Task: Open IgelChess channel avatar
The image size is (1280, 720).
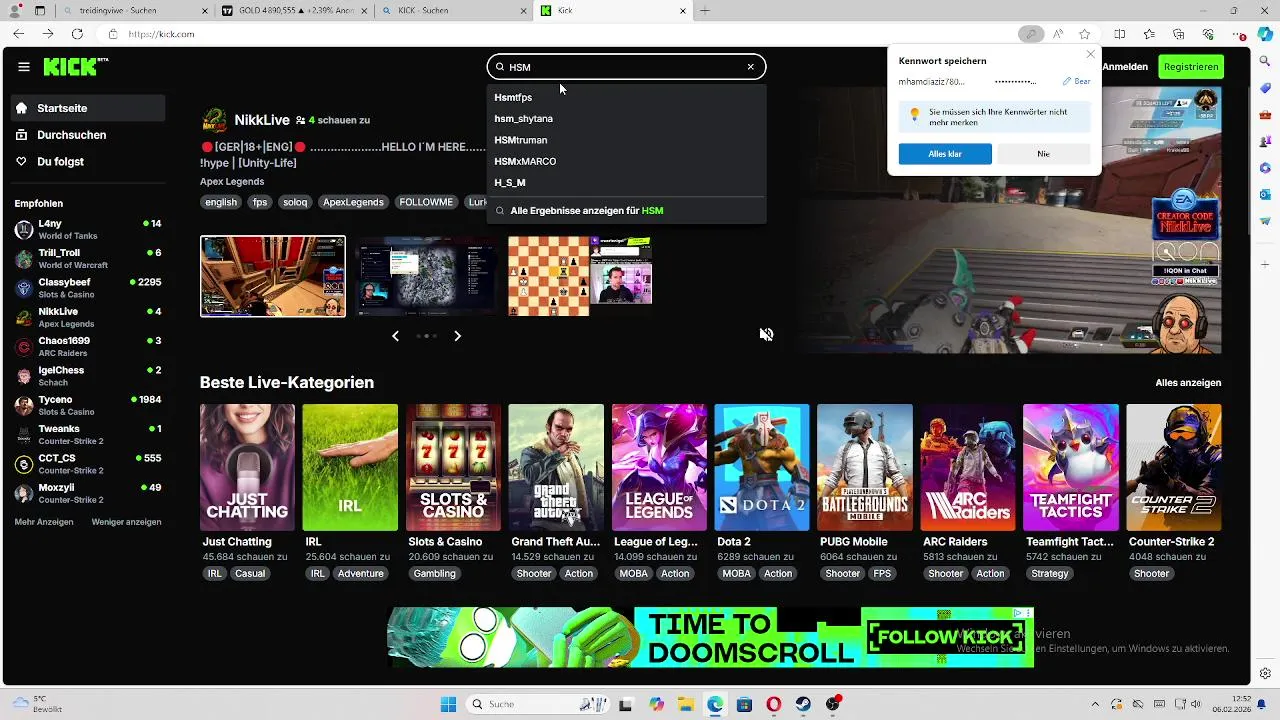Action: [x=24, y=376]
